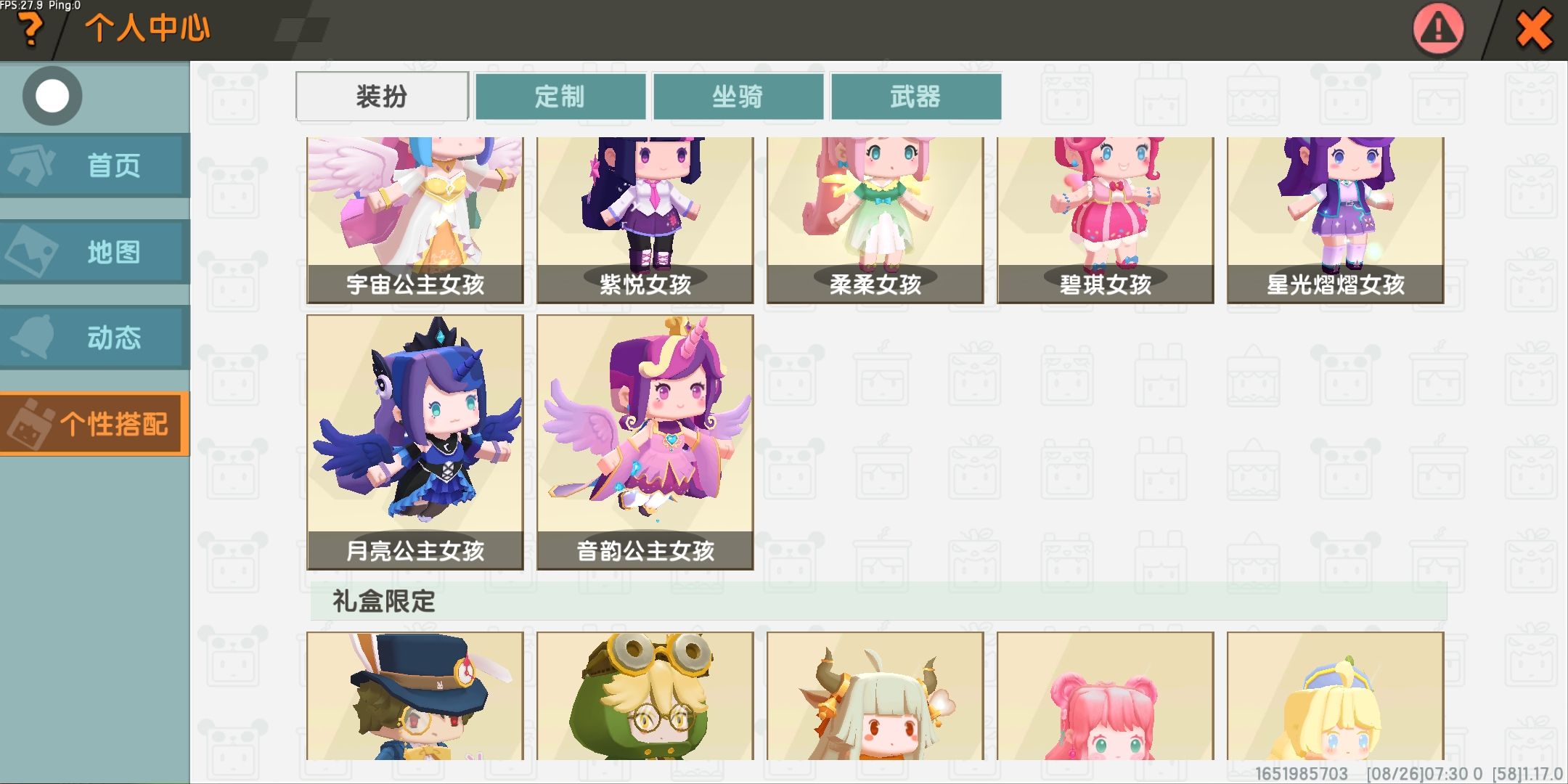Screen dimensions: 1568x784
Task: Select 个性搭配 in the sidebar
Action: coord(94,424)
